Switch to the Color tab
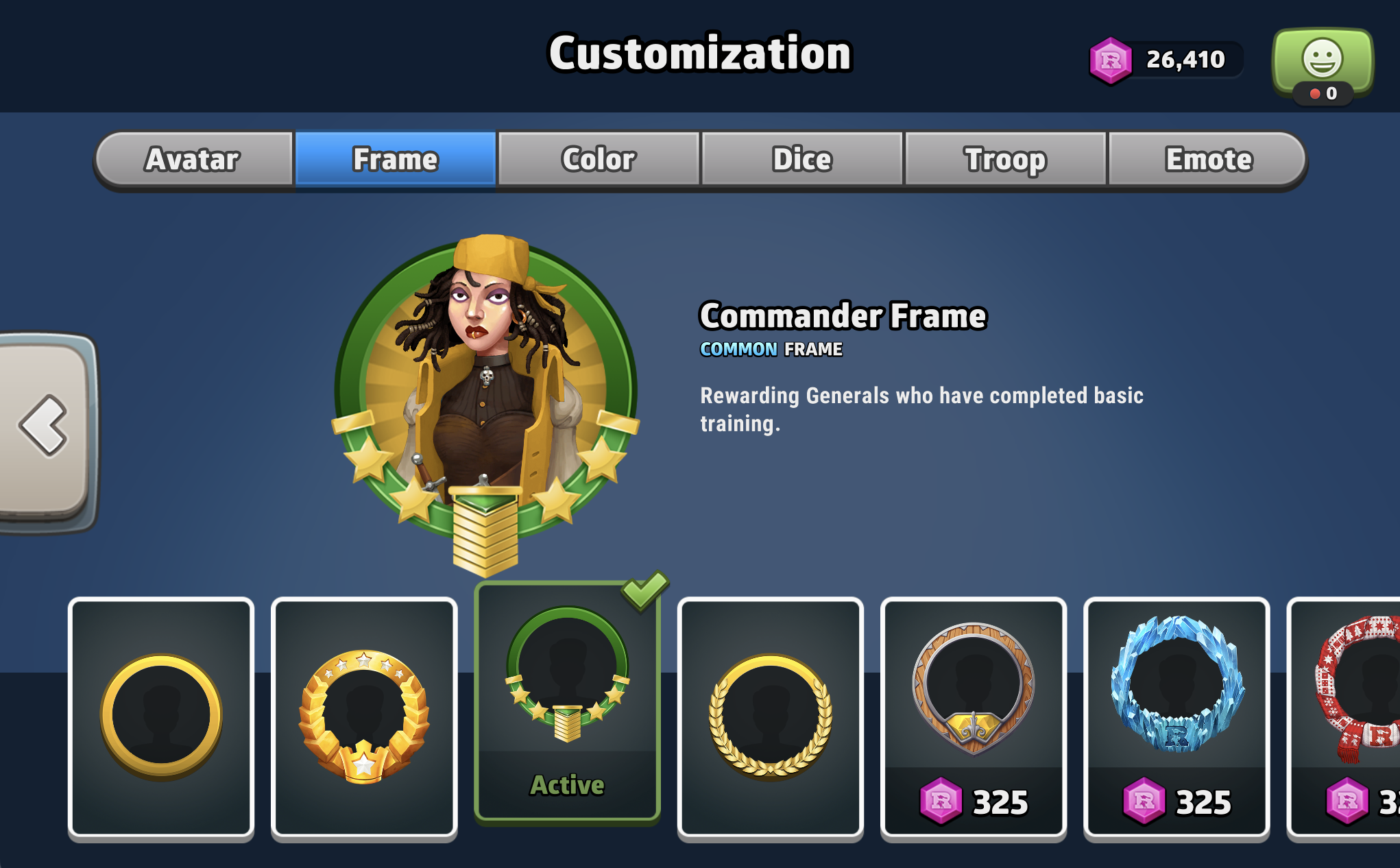 (x=599, y=159)
